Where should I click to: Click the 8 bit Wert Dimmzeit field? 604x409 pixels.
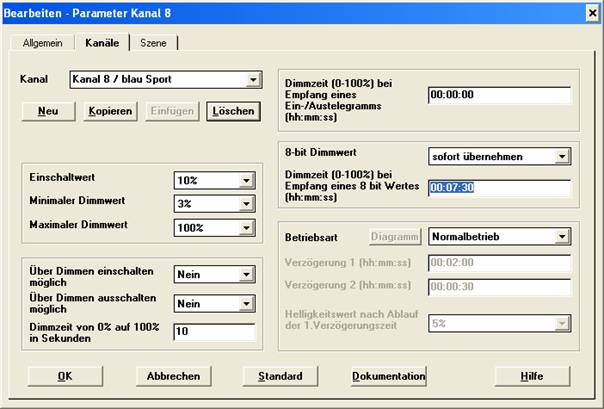tap(497, 188)
